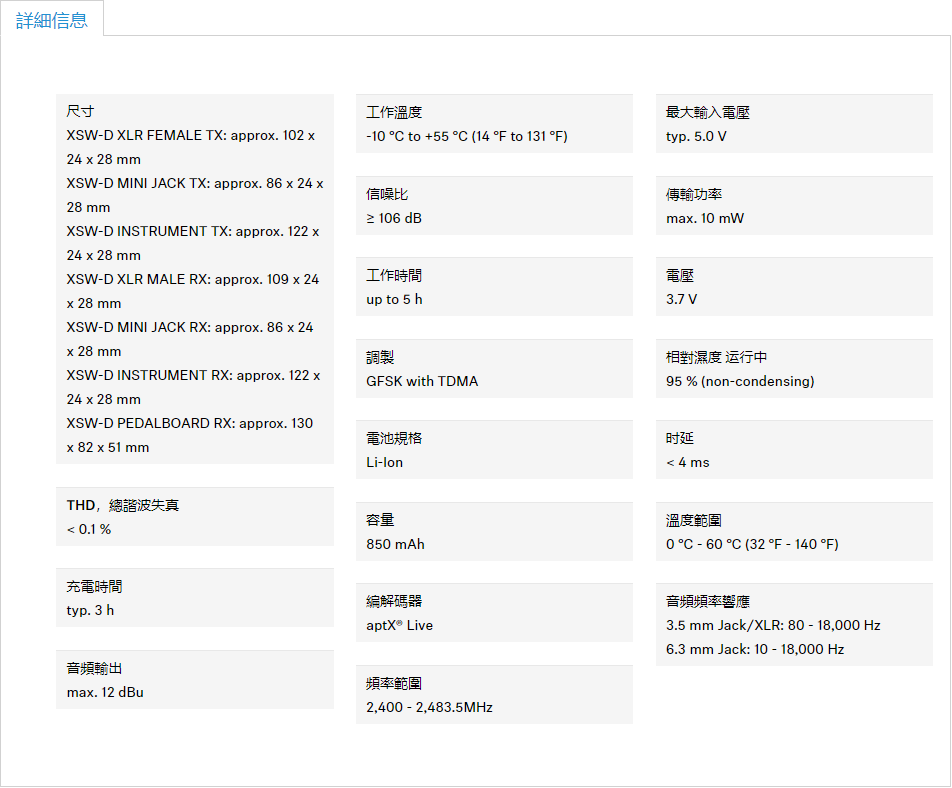Select the 充電時間 label
Screen dimensions: 952x788
coord(94,586)
